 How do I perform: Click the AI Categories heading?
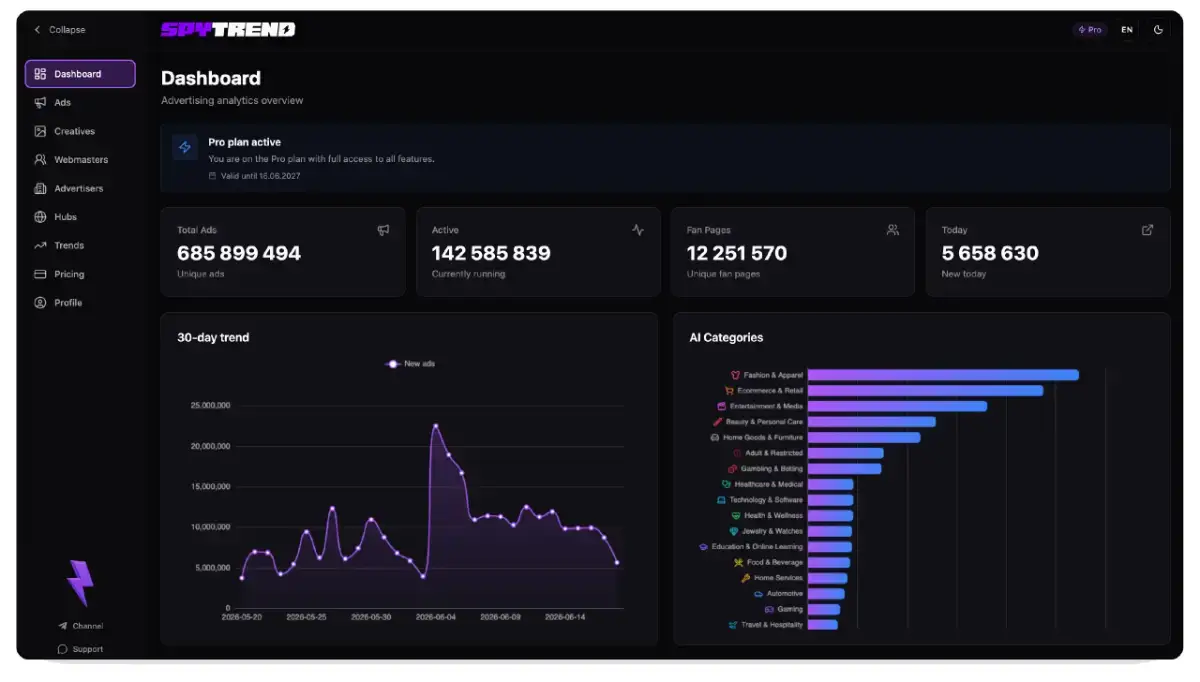726,338
